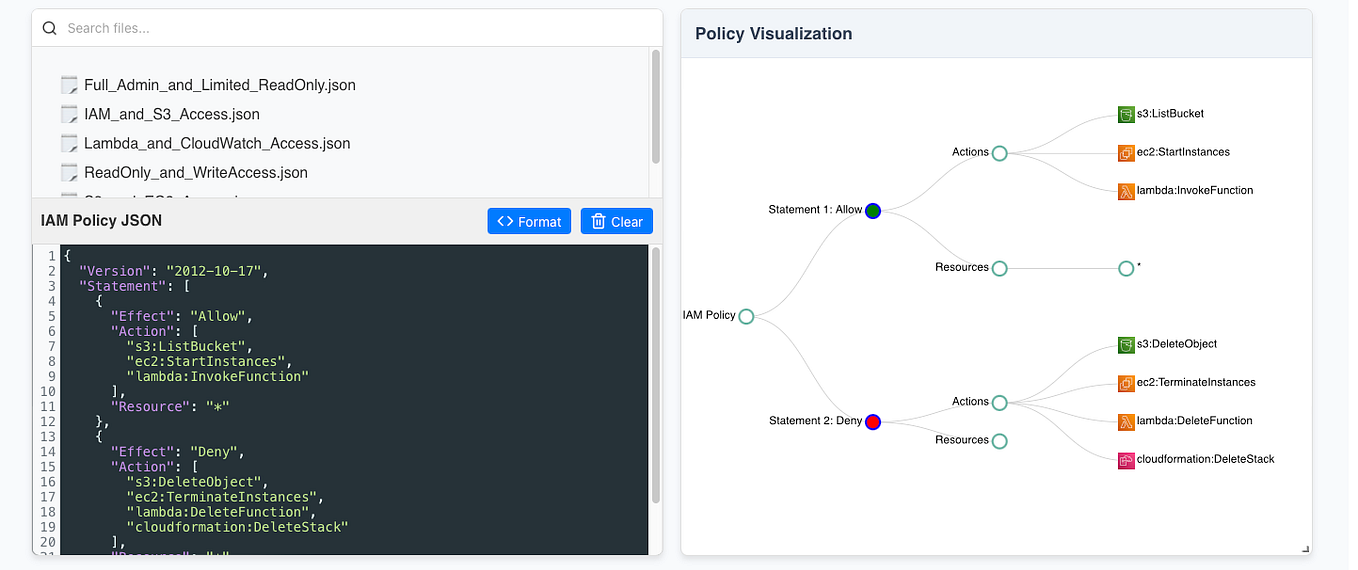Toggle the Actions node under Statement 1
The image size is (1358, 570).
pyautogui.click(x=999, y=153)
